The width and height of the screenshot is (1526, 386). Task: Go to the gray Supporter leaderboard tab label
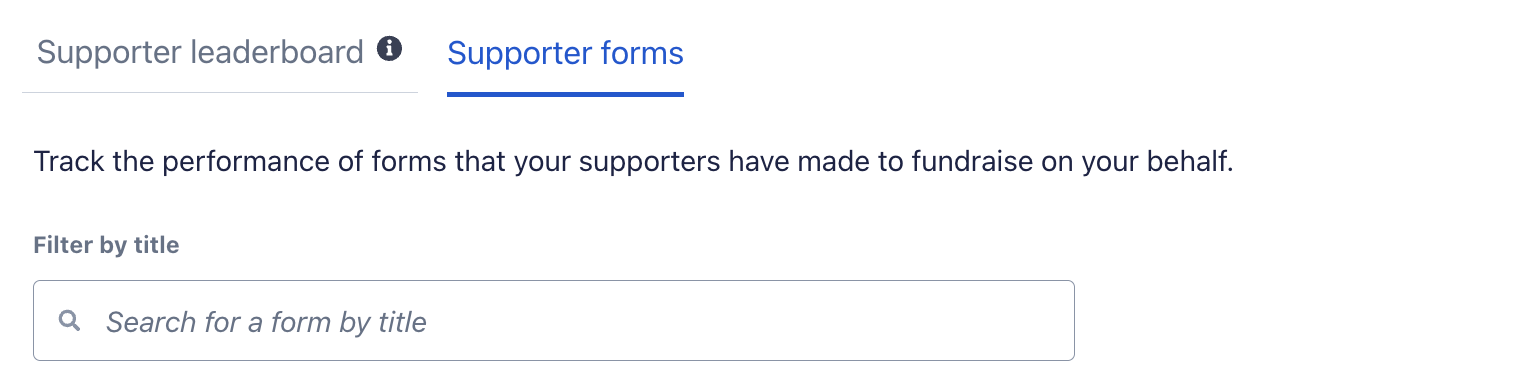point(200,52)
